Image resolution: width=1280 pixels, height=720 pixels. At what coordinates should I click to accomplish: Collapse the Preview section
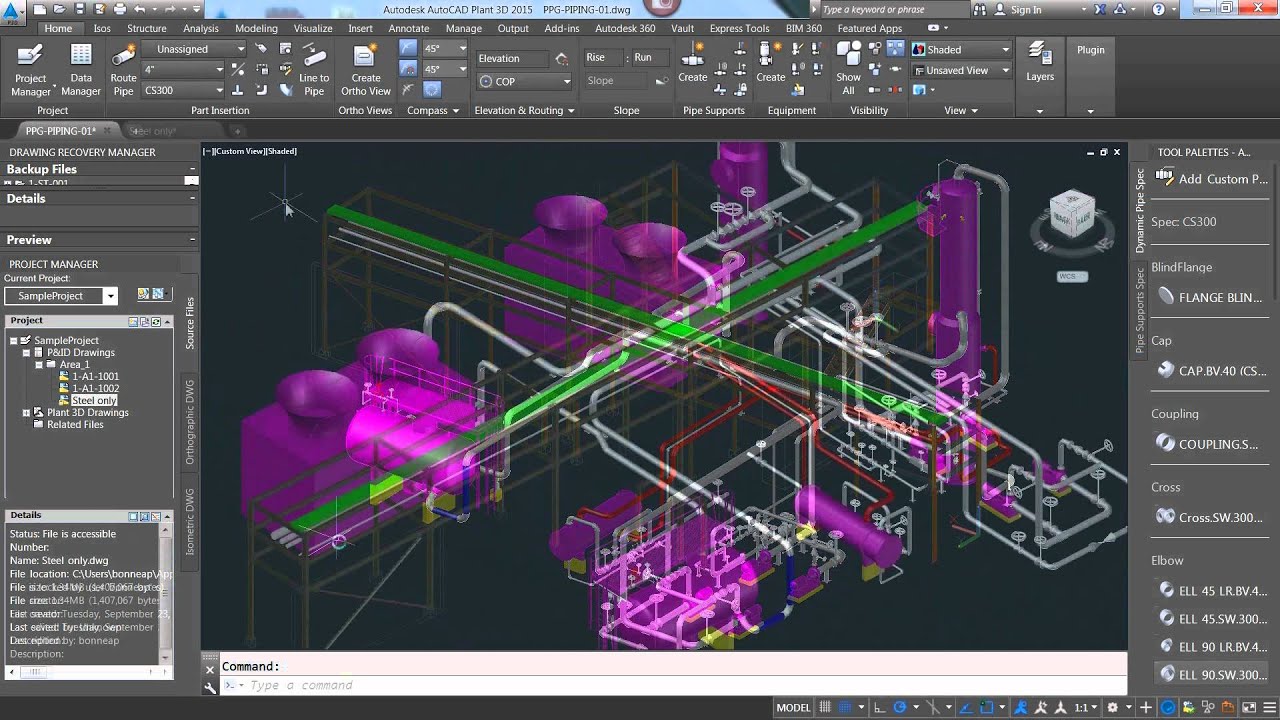[192, 240]
